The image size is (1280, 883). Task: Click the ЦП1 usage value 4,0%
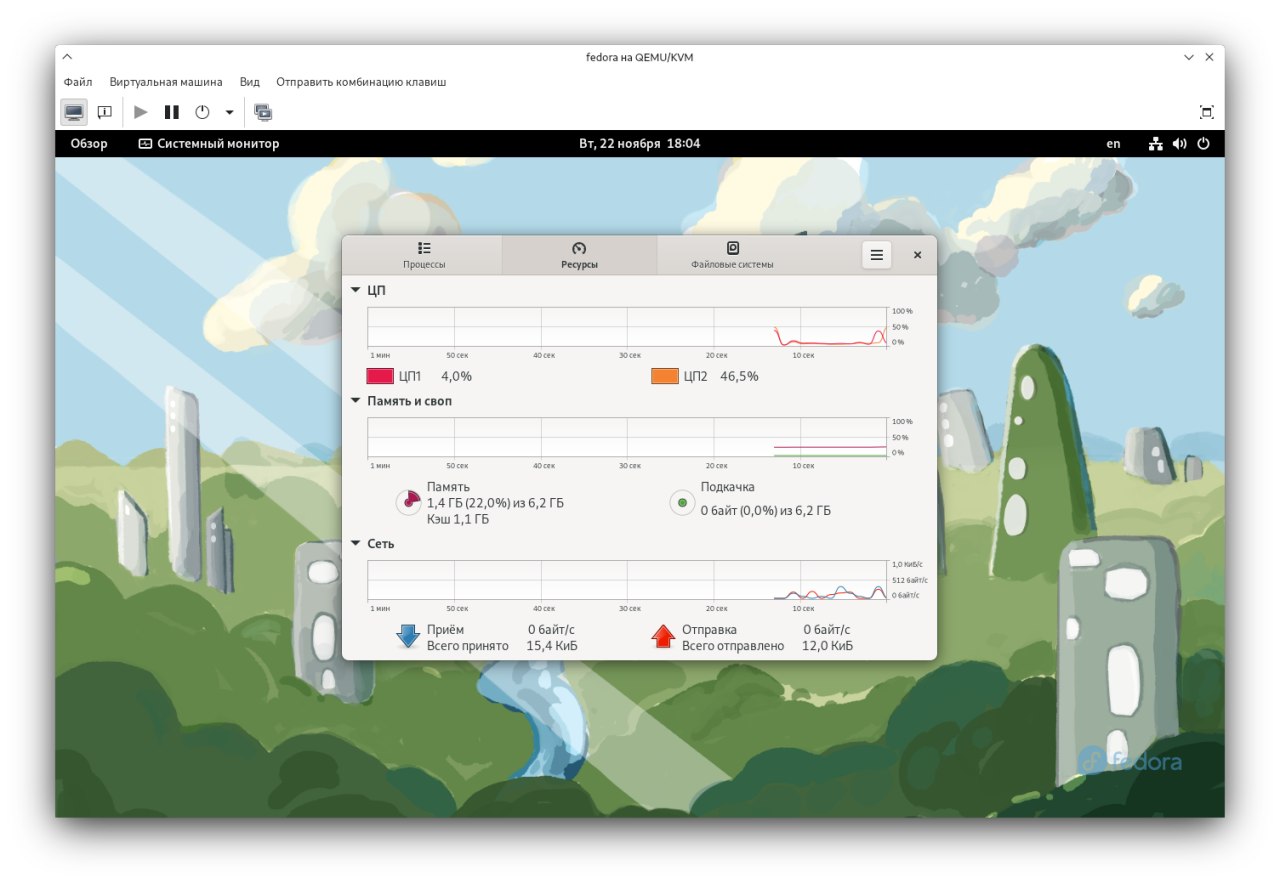click(456, 377)
